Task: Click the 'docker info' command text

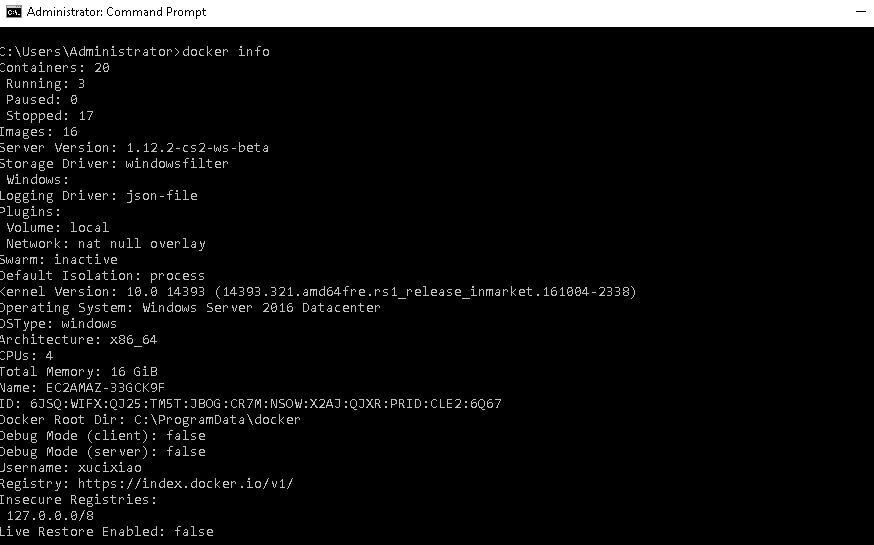Action: pos(226,51)
